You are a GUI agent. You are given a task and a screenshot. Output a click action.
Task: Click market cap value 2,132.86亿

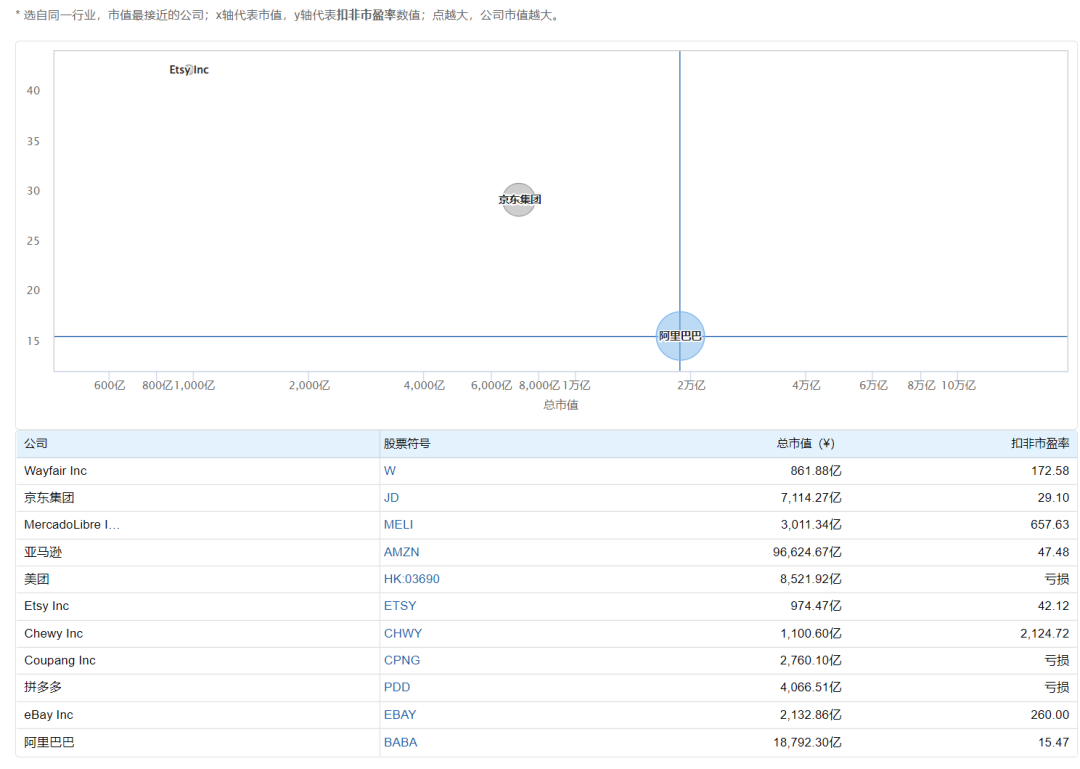[811, 715]
